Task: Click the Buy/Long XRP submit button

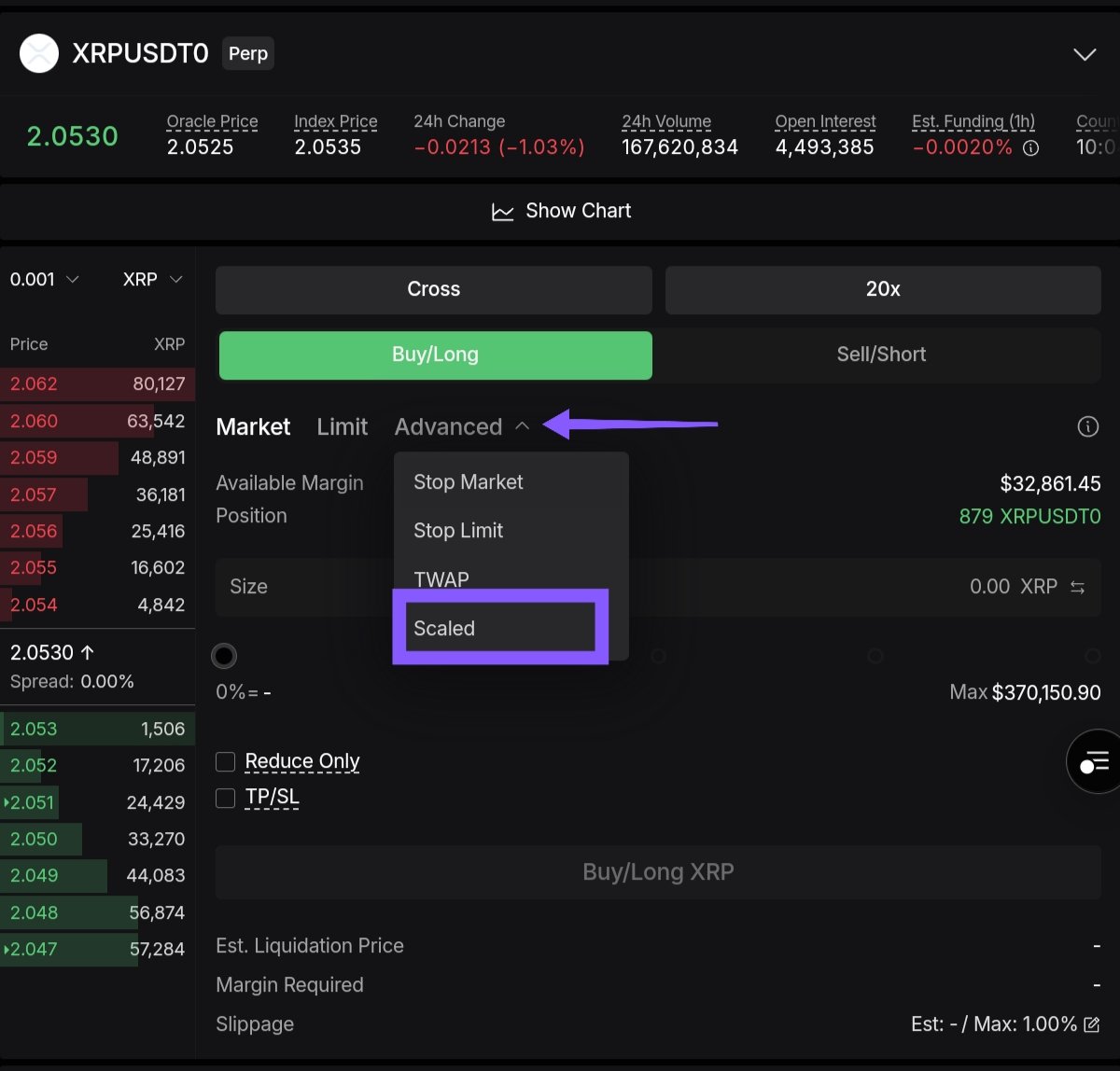Action: [658, 872]
